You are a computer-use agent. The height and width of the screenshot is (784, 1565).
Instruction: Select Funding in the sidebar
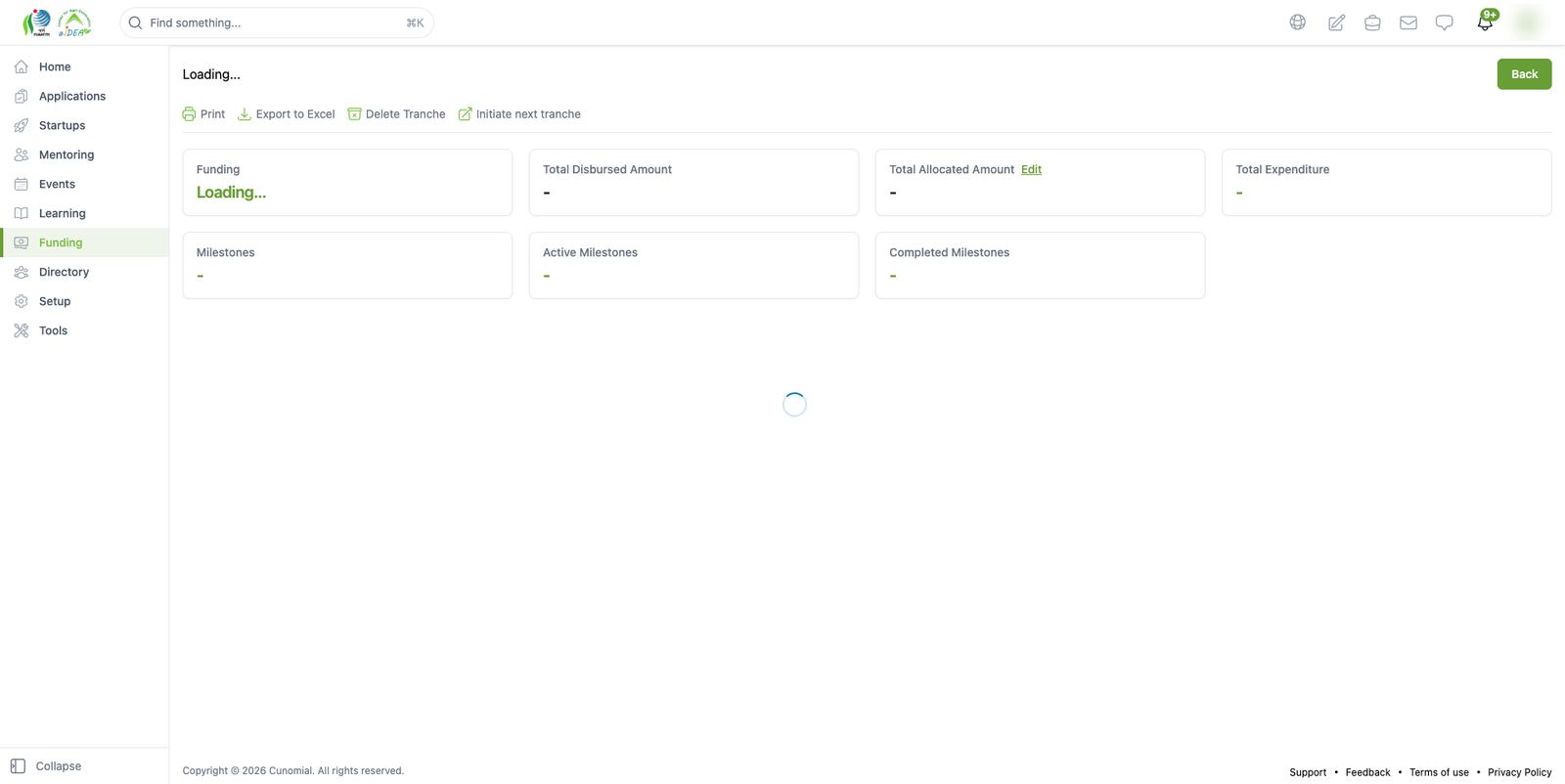pyautogui.click(x=84, y=242)
